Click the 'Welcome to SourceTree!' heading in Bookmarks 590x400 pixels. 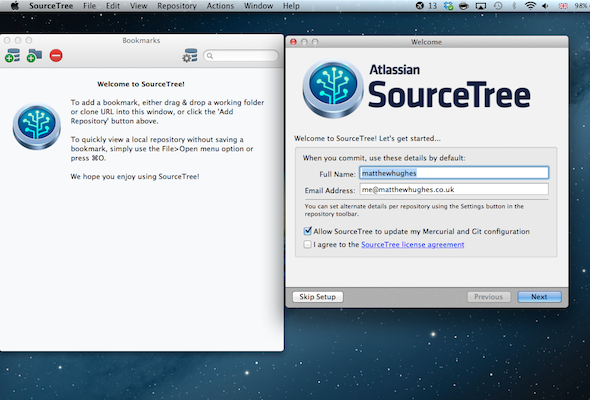coord(141,84)
